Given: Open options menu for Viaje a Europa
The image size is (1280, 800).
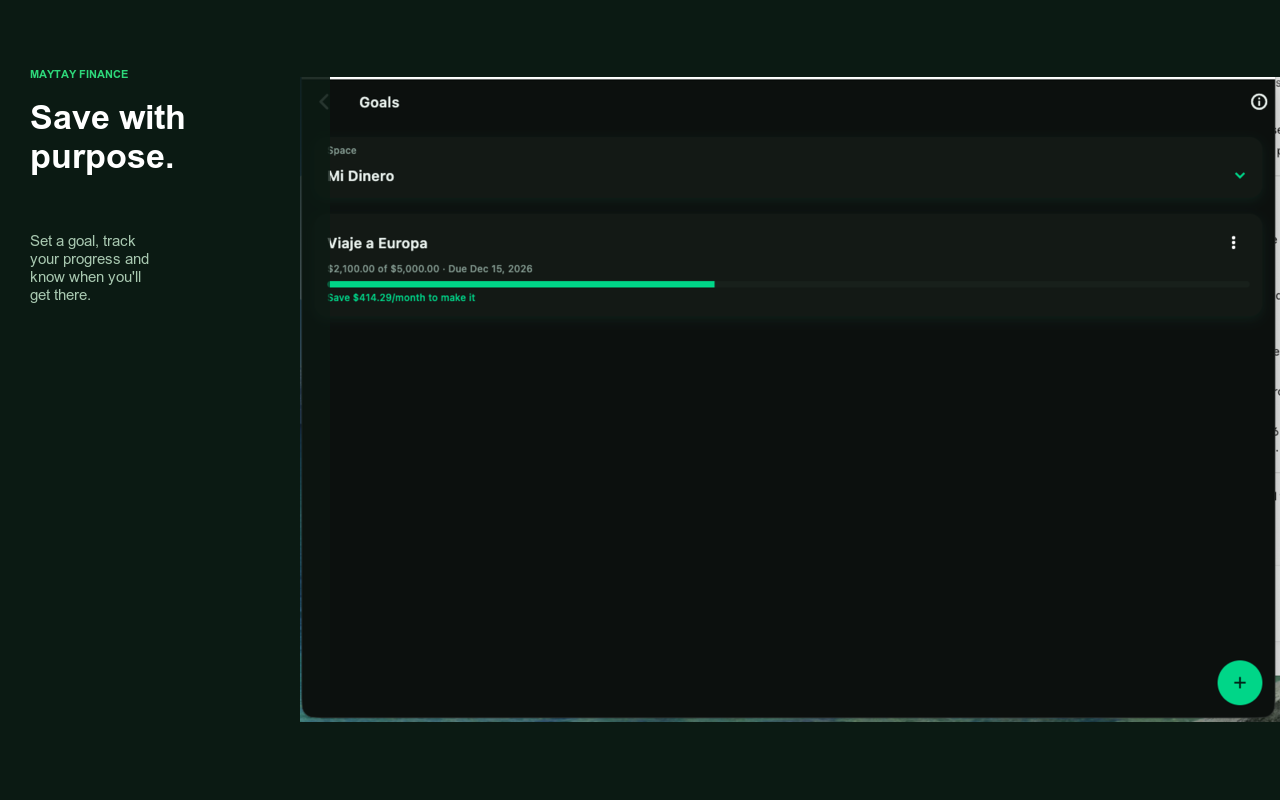Looking at the screenshot, I should click(1233, 243).
